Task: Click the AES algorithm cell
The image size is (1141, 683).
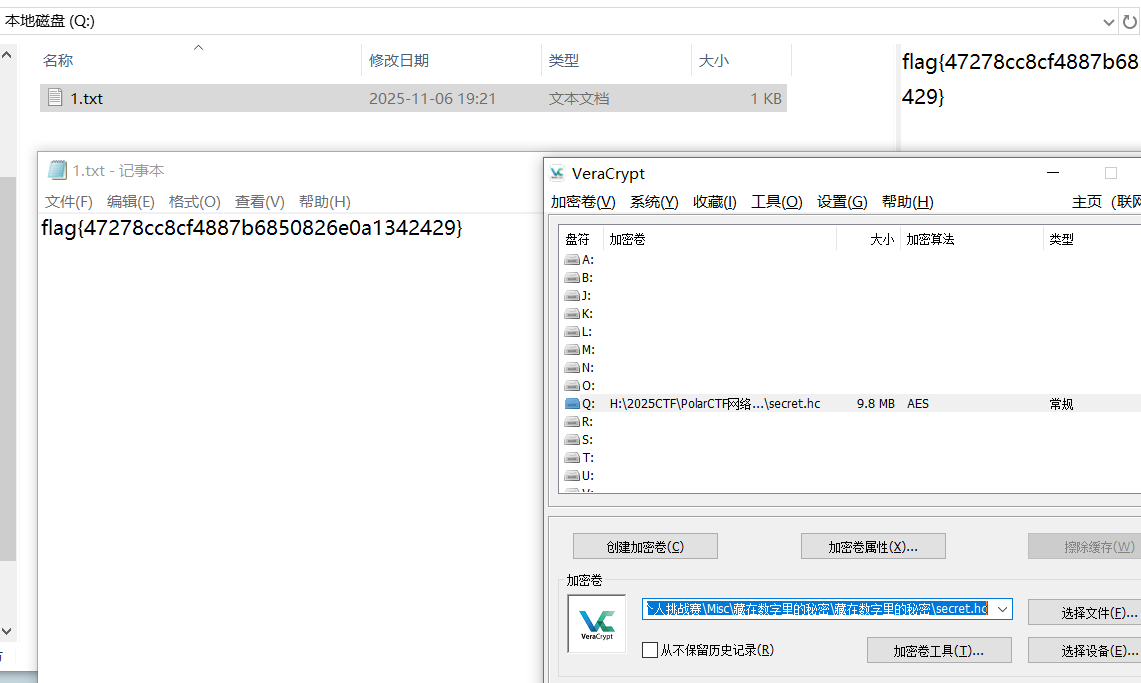Action: pyautogui.click(x=918, y=404)
